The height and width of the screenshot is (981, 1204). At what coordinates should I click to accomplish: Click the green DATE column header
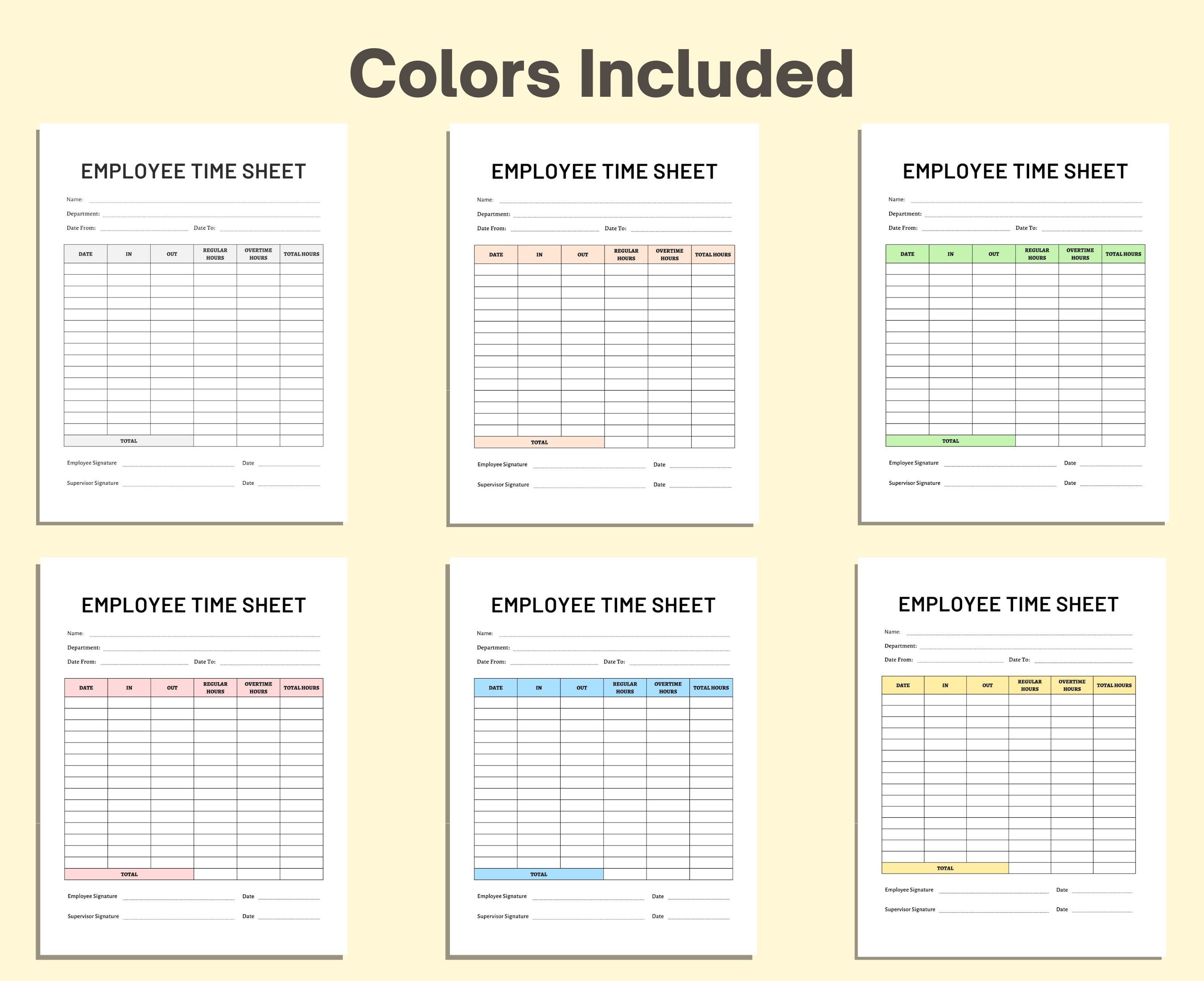[x=907, y=254]
